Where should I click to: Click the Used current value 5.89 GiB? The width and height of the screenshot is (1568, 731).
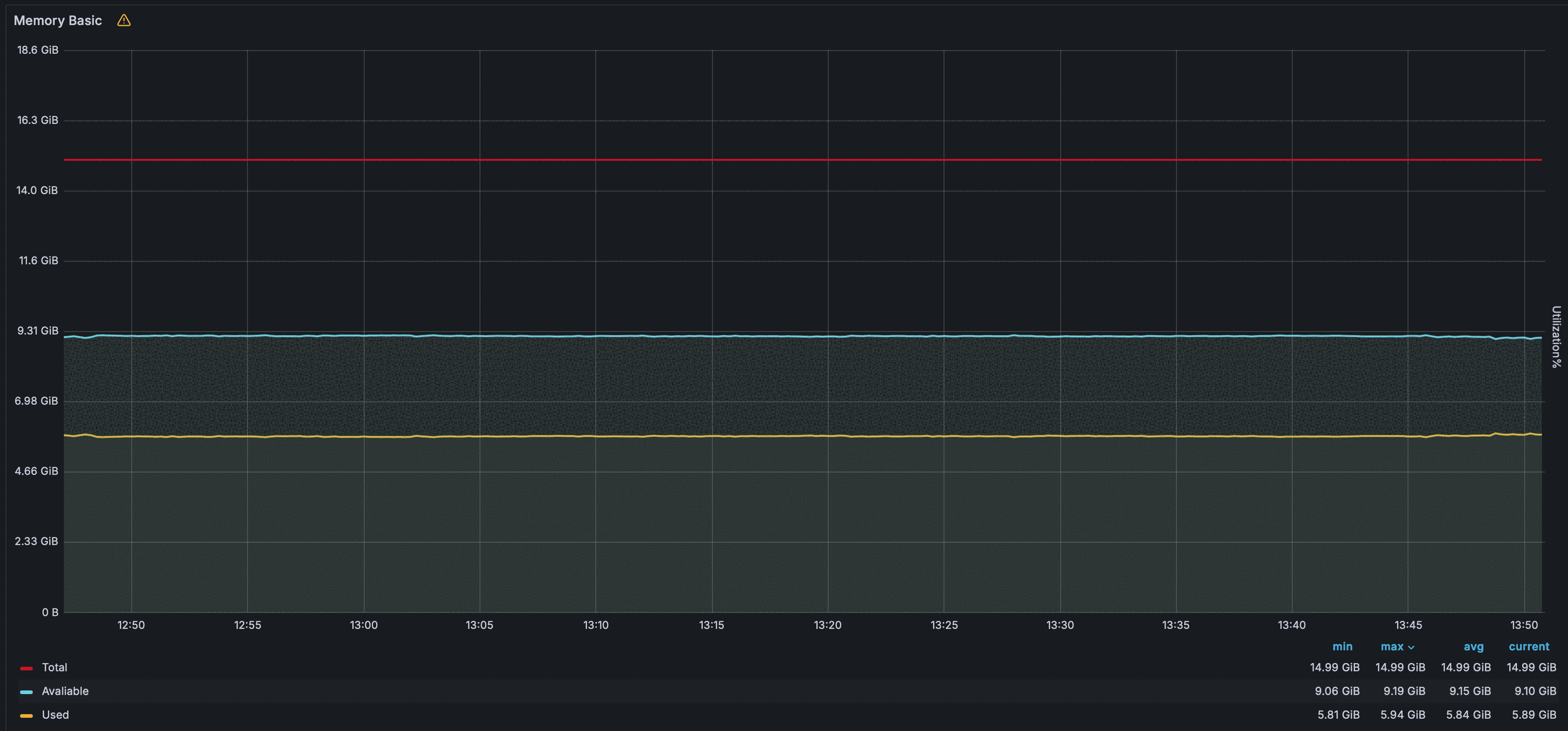coord(1533,715)
